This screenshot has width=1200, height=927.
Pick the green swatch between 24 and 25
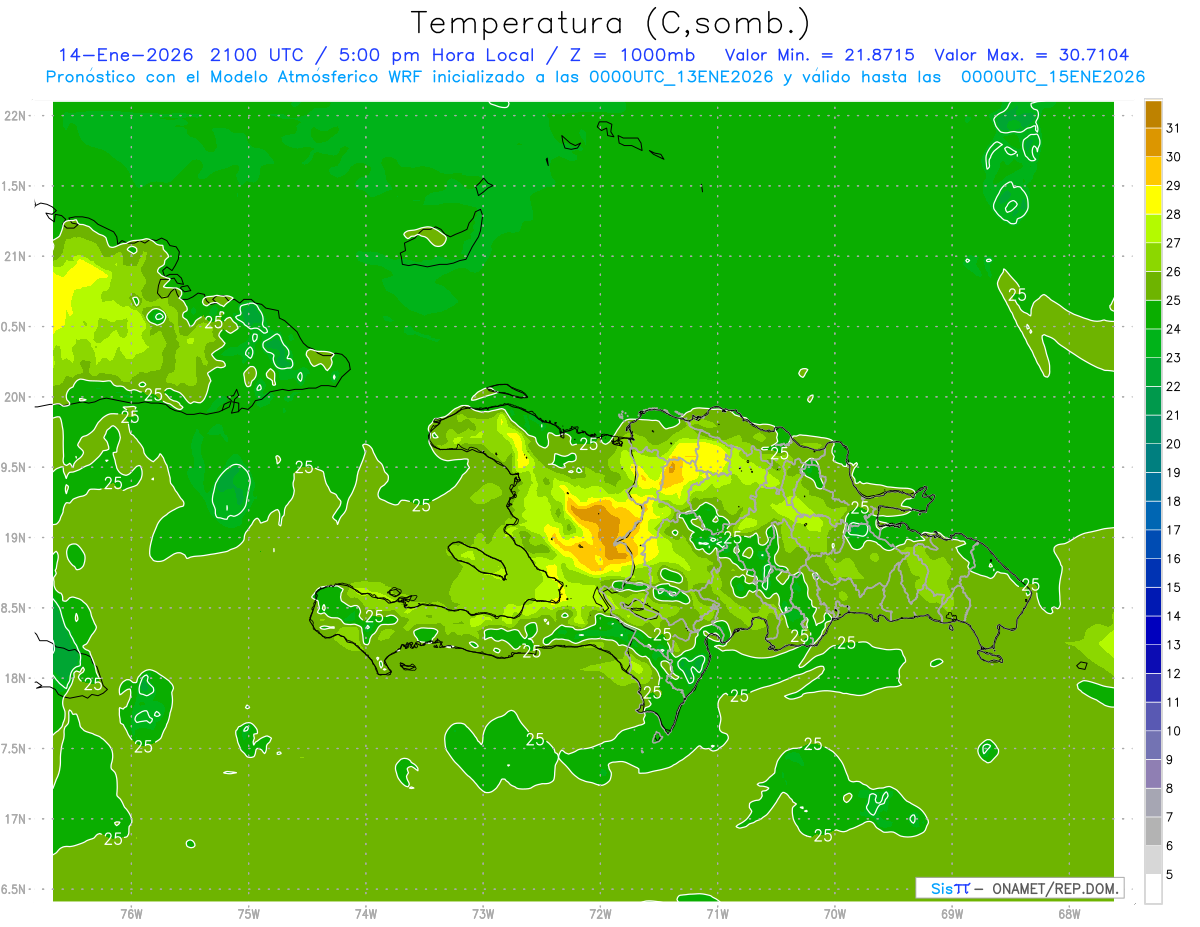1153,315
